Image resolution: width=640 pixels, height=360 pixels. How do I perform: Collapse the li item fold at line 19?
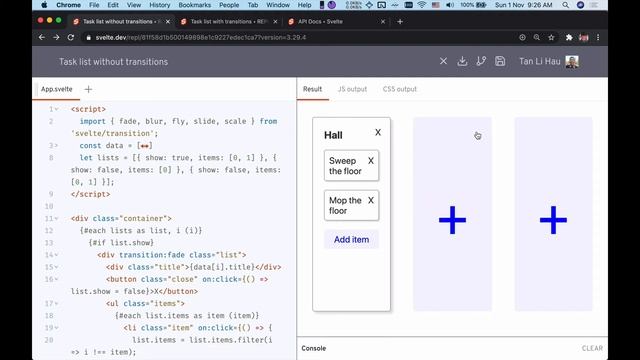[57, 327]
